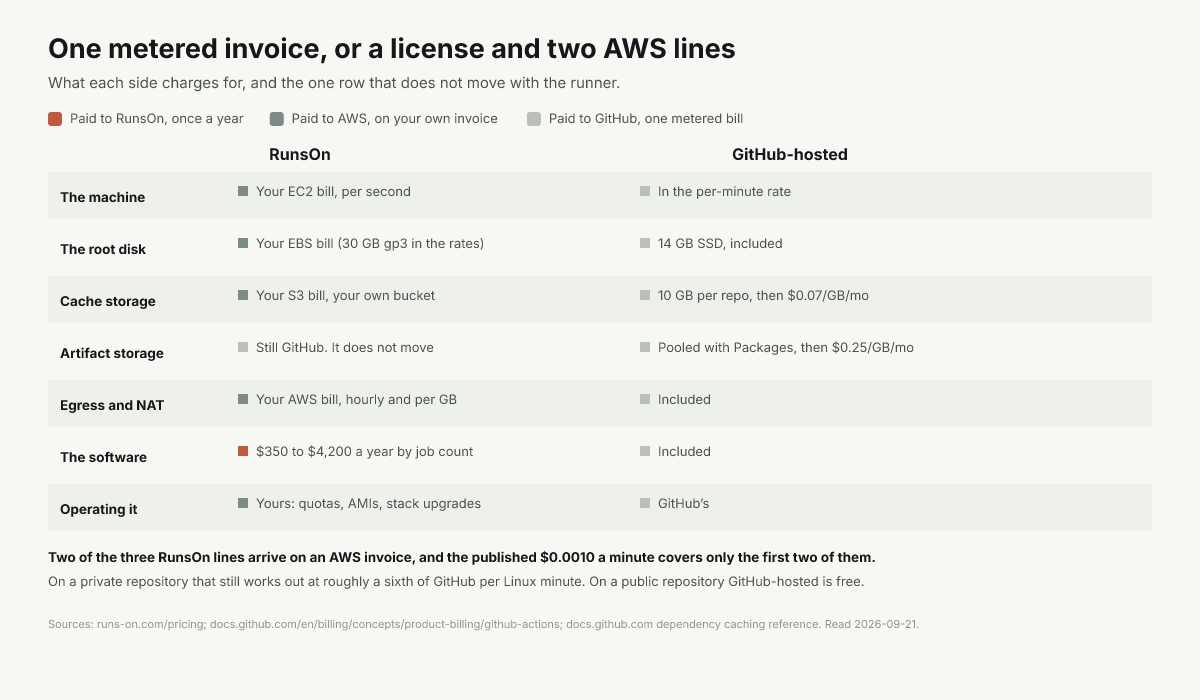Click the note beginning "On a private repository"
Viewport: 1200px width, 700px height.
(456, 581)
